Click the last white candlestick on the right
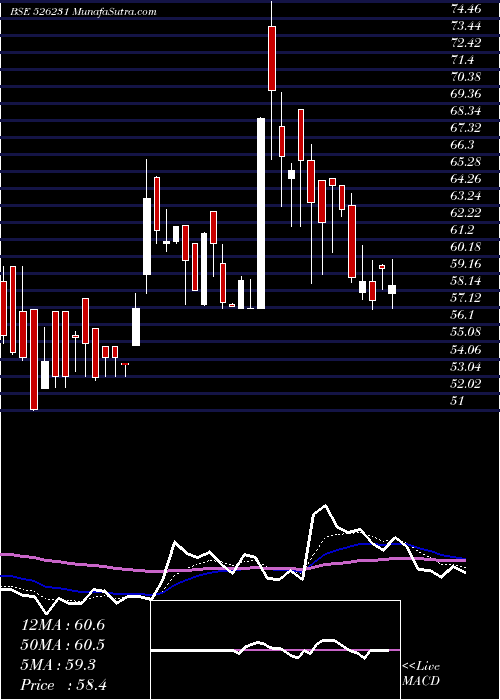 pyautogui.click(x=392, y=289)
